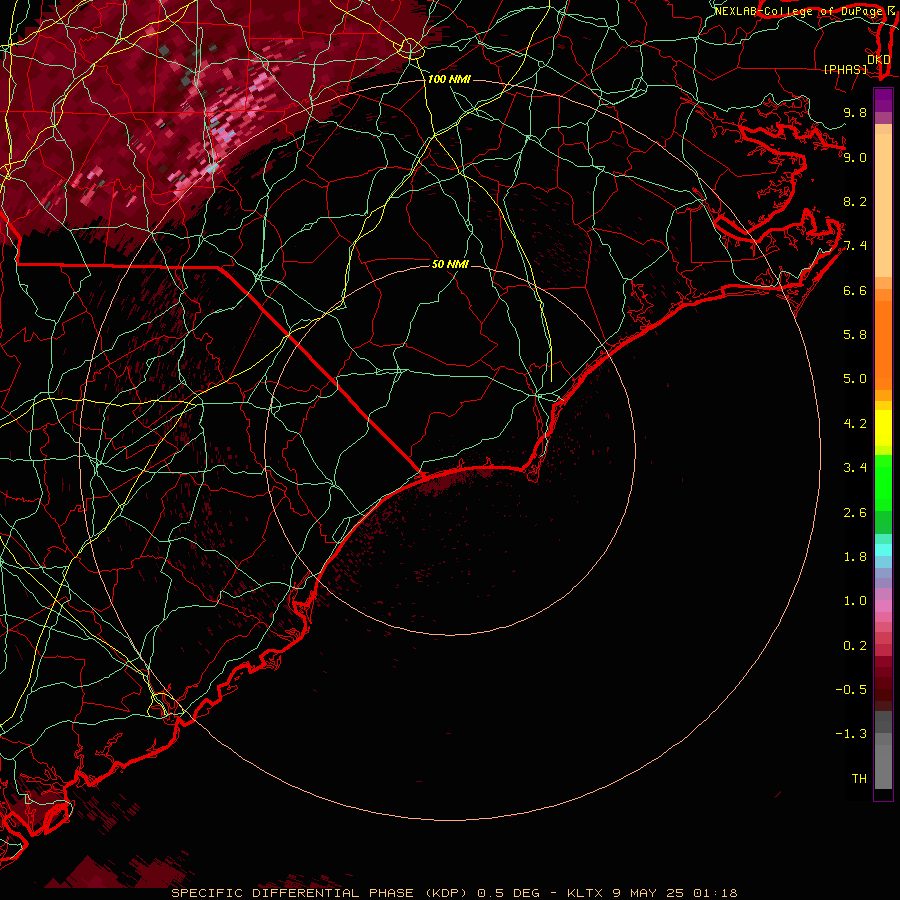Select the 1.8 value on color scale
Image resolution: width=900 pixels, height=900 pixels.
click(x=855, y=557)
